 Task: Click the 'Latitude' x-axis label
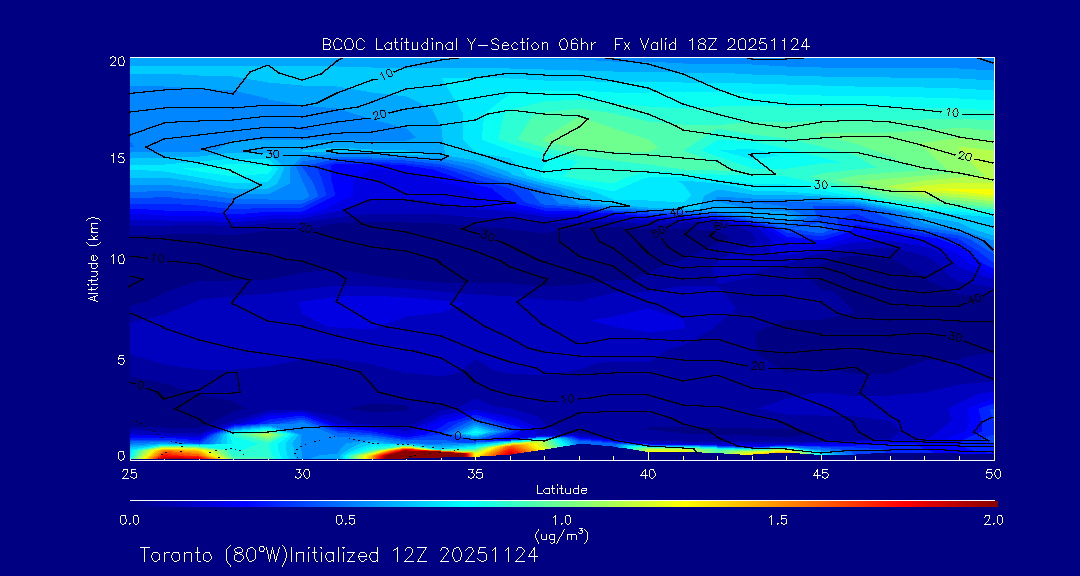(561, 490)
